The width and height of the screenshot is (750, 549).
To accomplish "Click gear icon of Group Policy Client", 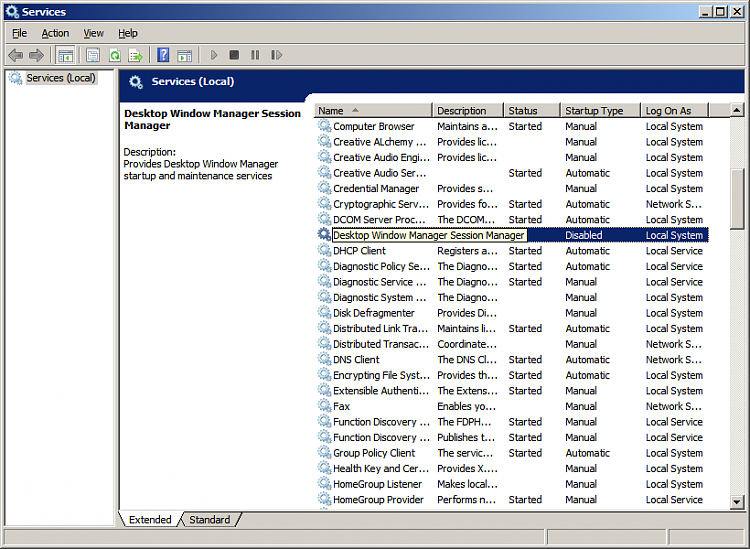I will point(324,453).
